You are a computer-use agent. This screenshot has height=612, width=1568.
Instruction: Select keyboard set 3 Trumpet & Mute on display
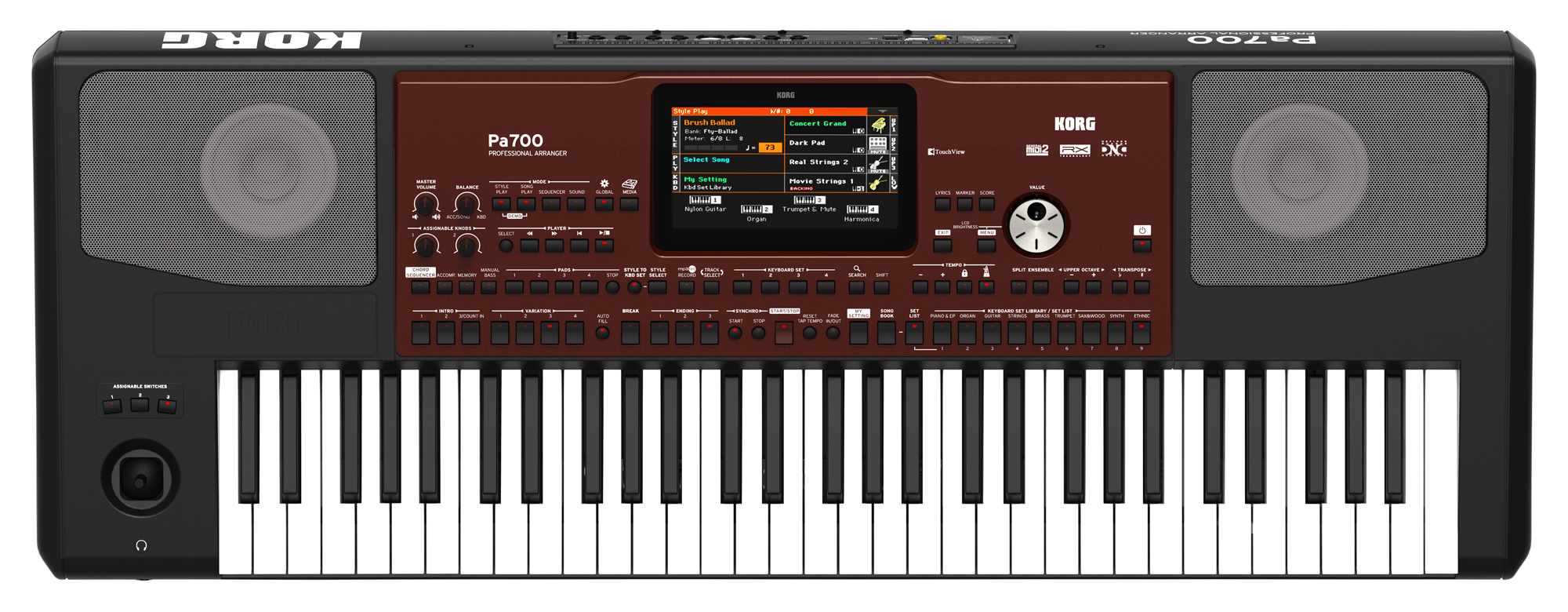[x=809, y=205]
